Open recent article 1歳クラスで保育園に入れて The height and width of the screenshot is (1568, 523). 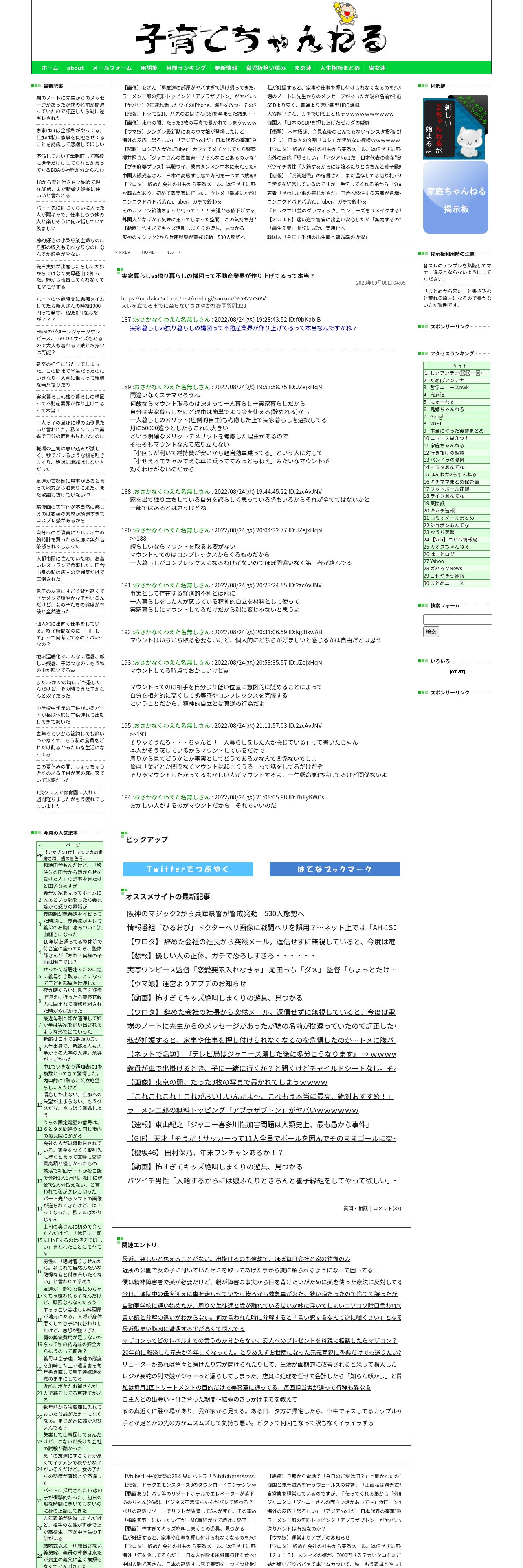(x=70, y=799)
